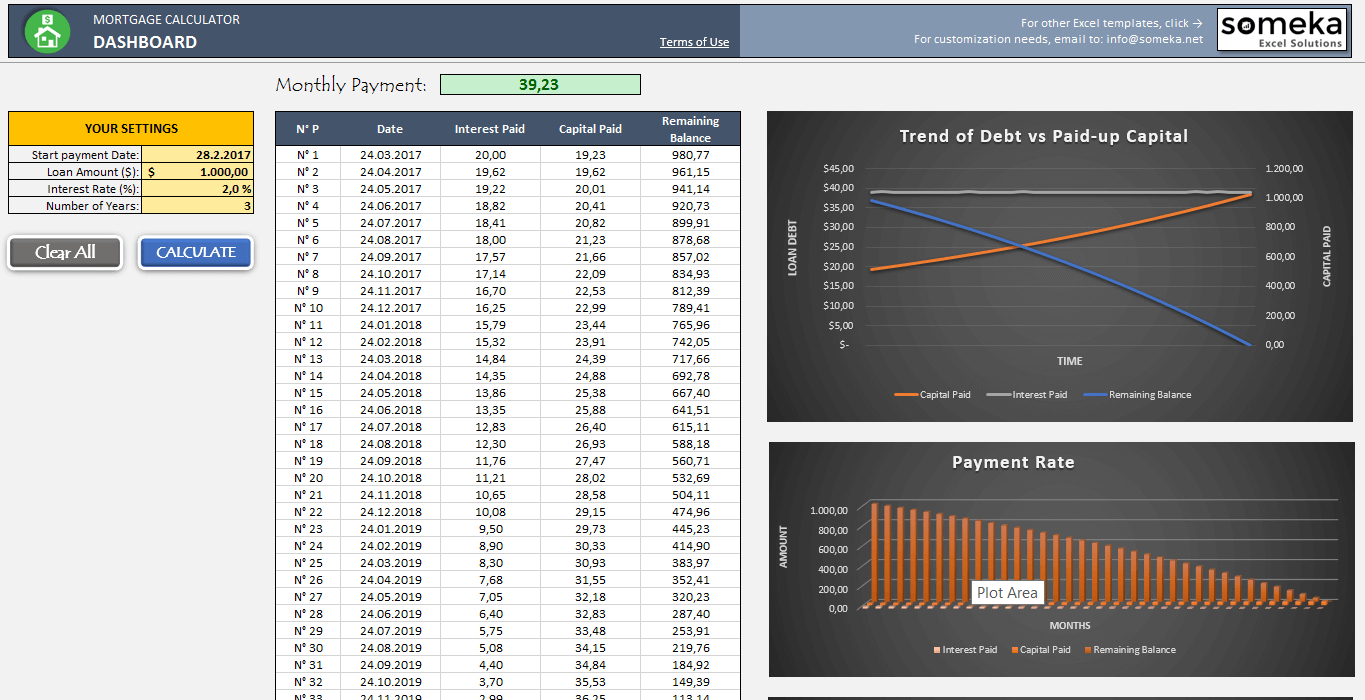Click the green house dashboard icon
Viewport: 1365px width, 700px height.
(46, 30)
